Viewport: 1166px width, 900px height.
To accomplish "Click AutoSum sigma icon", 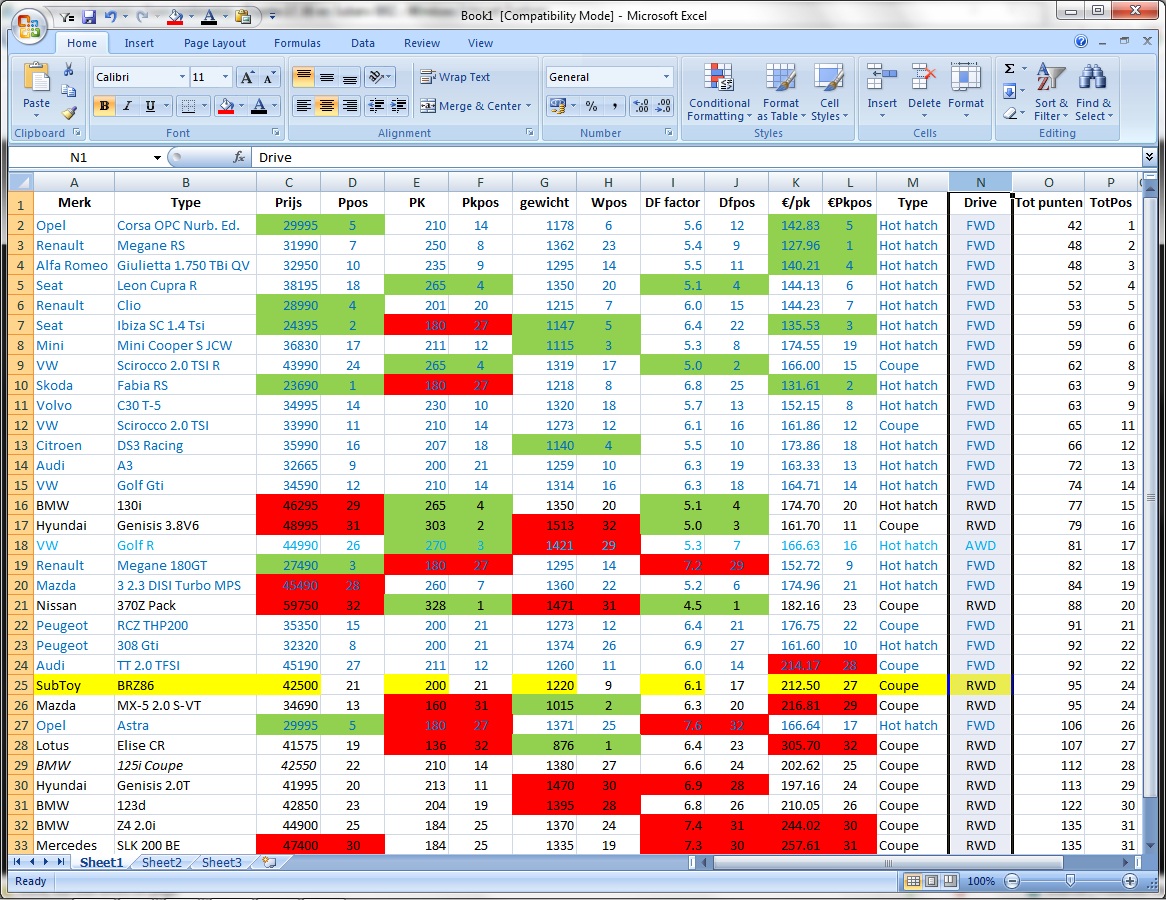I will [x=1010, y=69].
